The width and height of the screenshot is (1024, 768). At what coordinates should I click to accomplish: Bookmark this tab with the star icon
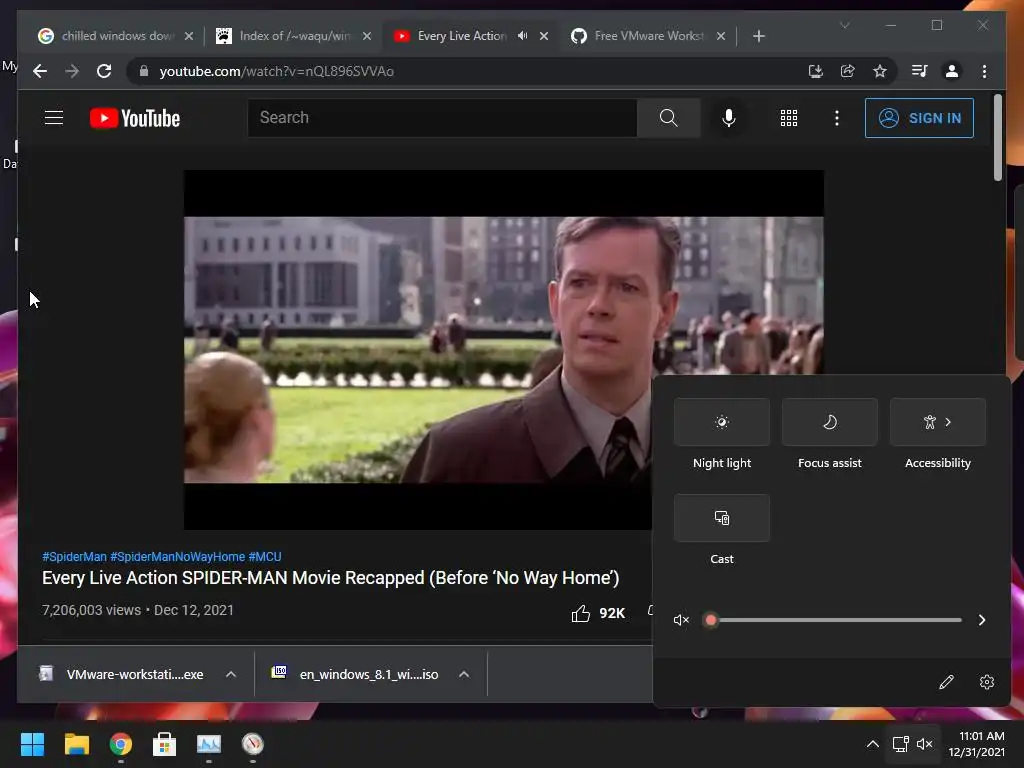point(880,71)
